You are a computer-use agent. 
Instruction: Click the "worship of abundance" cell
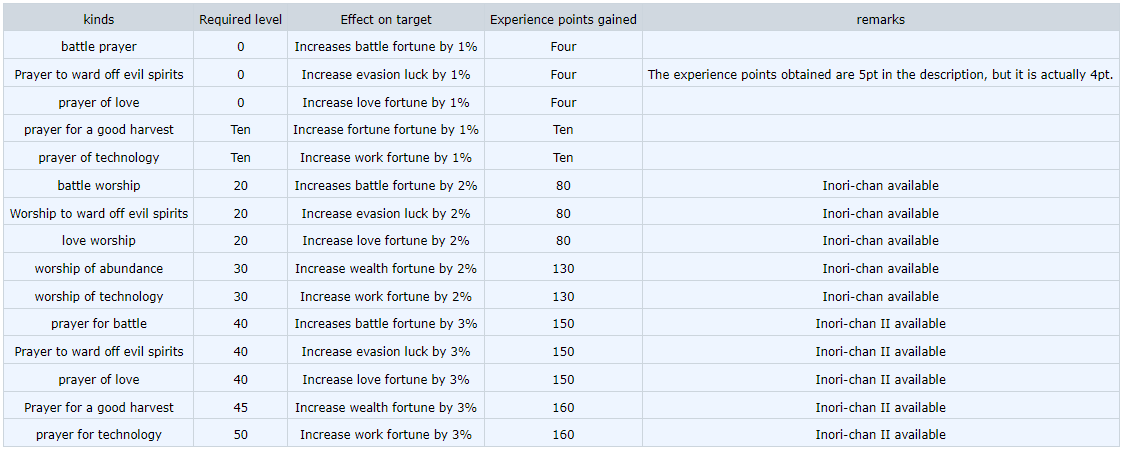(98, 268)
